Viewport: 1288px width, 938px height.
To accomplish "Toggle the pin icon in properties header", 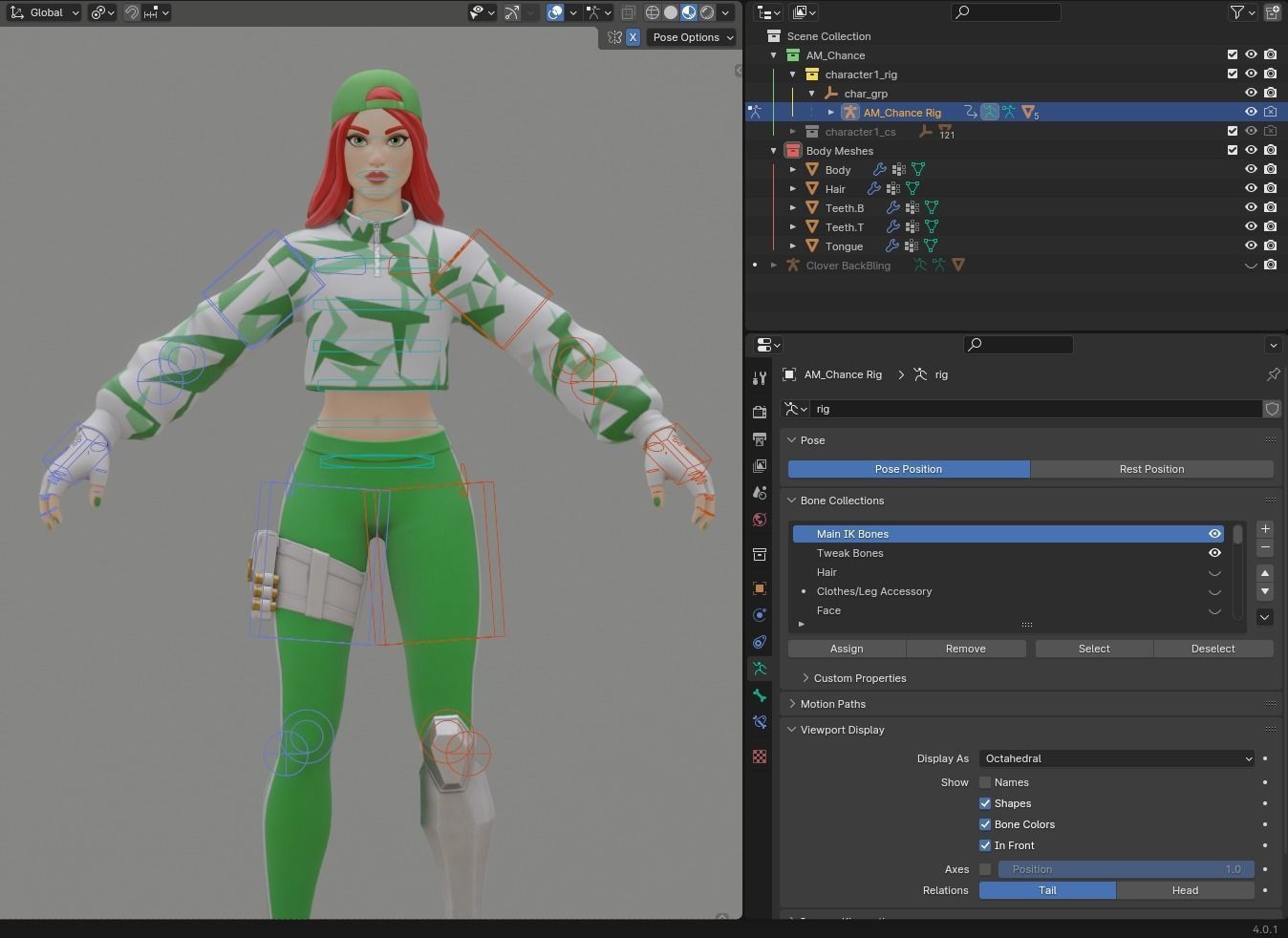I will [x=1273, y=374].
